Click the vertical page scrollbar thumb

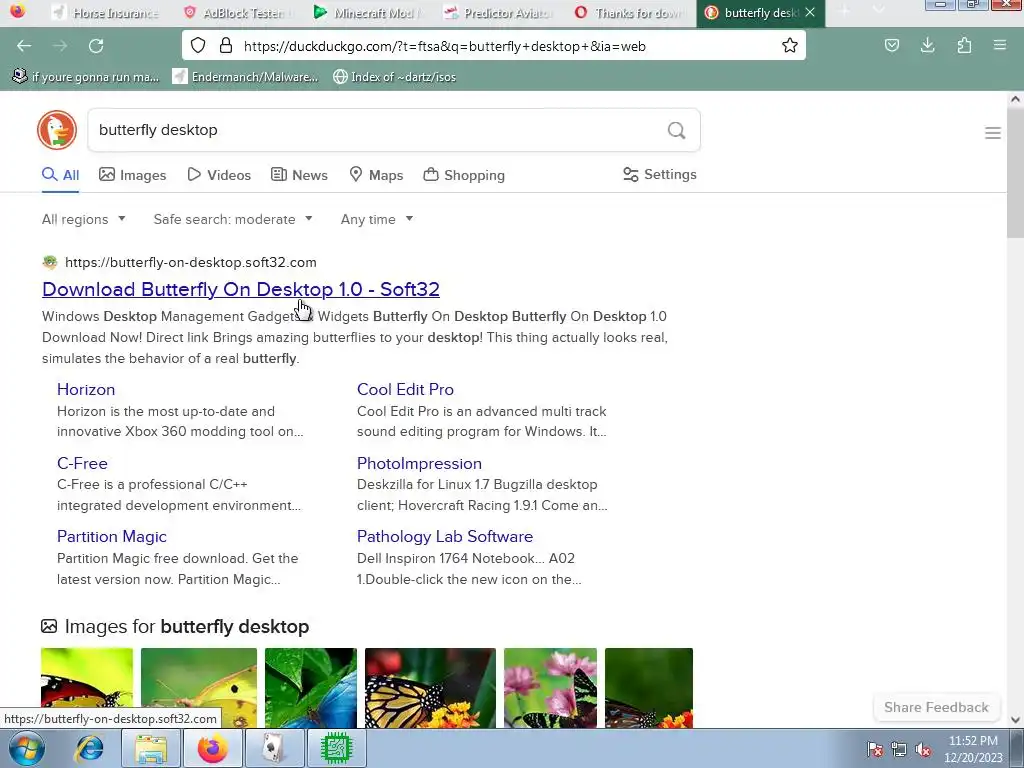(1015, 173)
